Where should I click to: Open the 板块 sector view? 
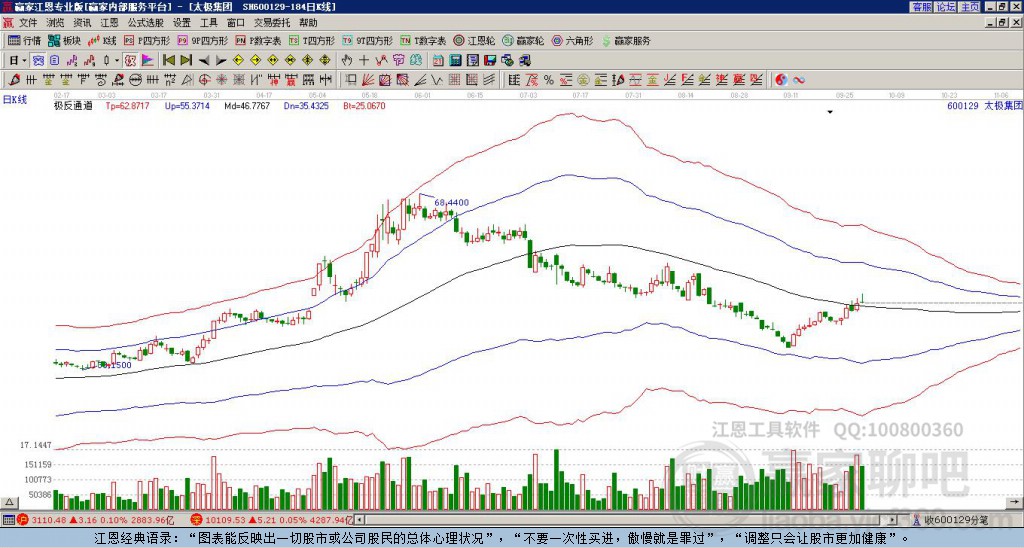[65, 40]
